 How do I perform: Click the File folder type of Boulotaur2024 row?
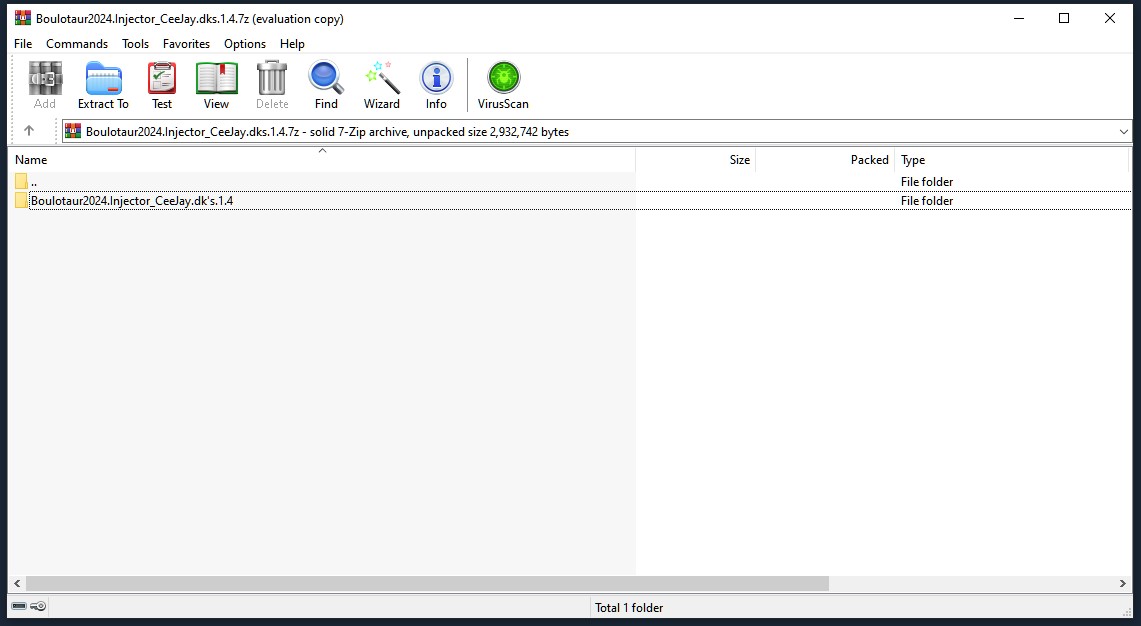tap(927, 201)
